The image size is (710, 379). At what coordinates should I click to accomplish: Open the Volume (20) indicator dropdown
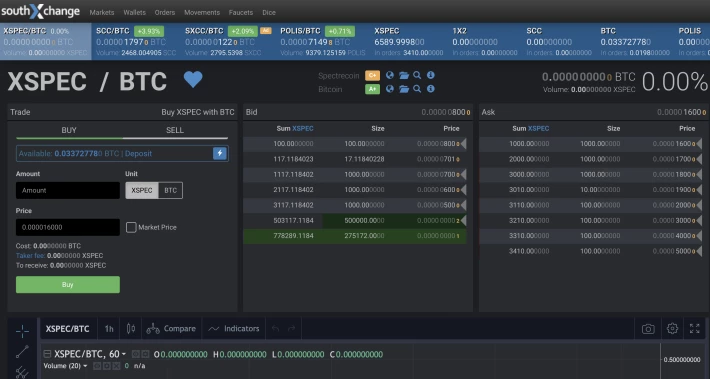tap(85, 366)
